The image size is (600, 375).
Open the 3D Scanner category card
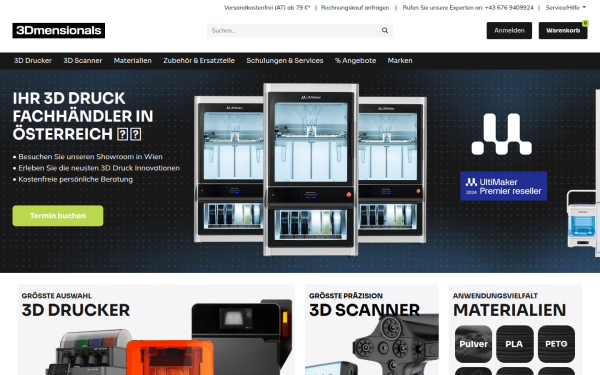(372, 330)
